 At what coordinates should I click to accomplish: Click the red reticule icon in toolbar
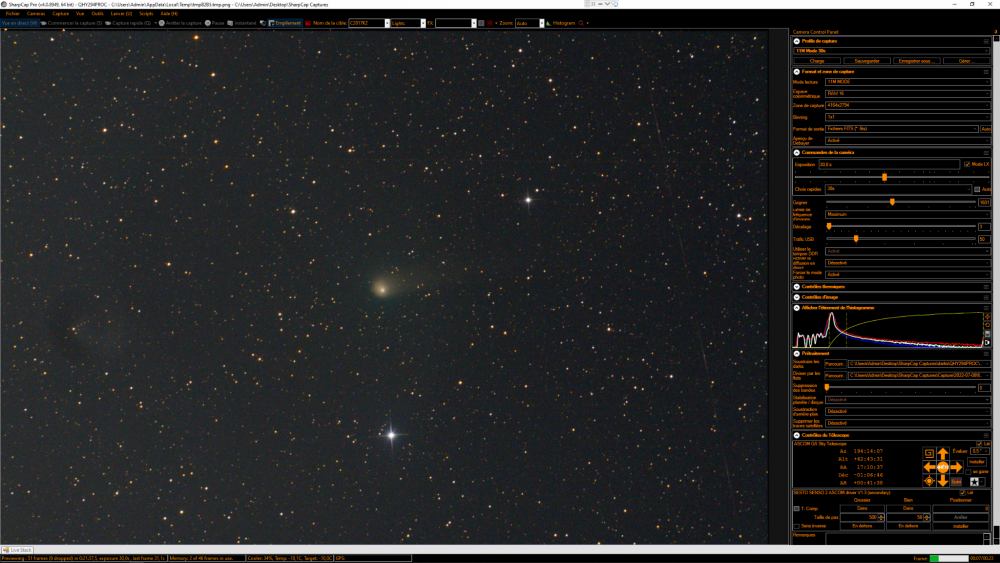click(490, 23)
